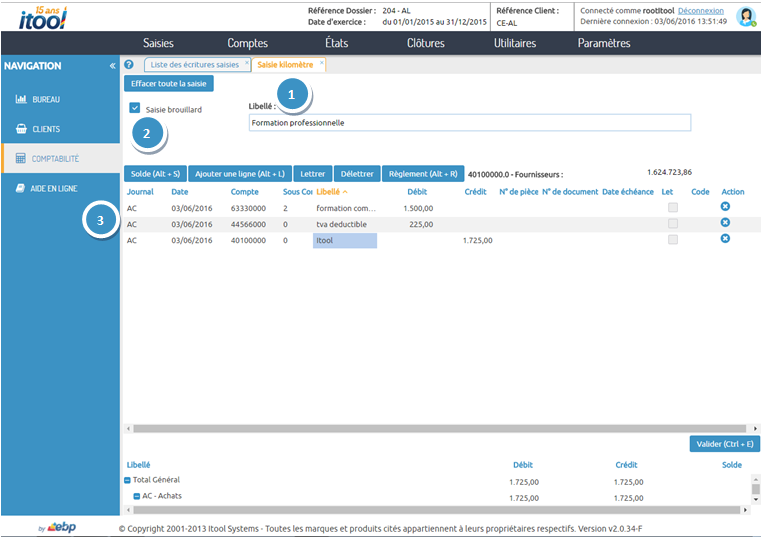Tick the Let checkbox for account 40100000
The image size is (763, 538).
[x=673, y=240]
